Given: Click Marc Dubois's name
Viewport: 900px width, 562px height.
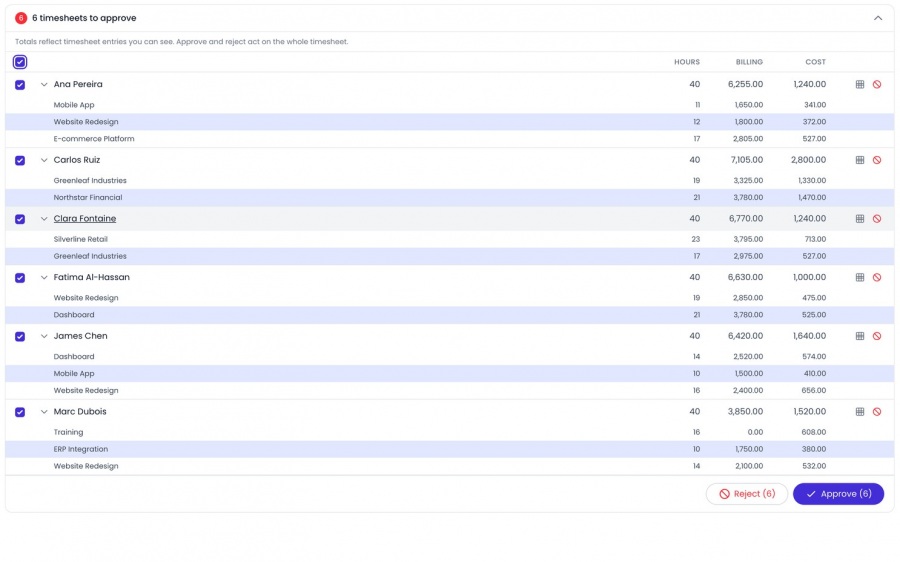Looking at the screenshot, I should click(80, 412).
